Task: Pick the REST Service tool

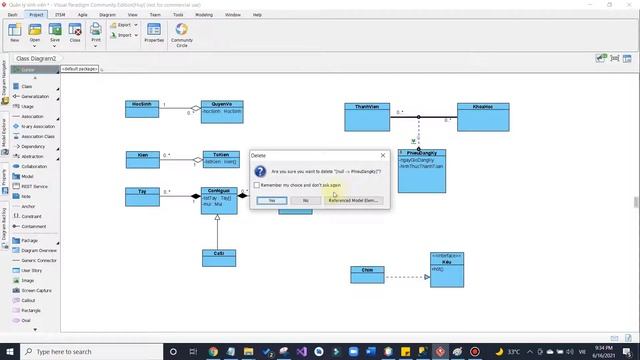Action: pyautogui.click(x=35, y=187)
